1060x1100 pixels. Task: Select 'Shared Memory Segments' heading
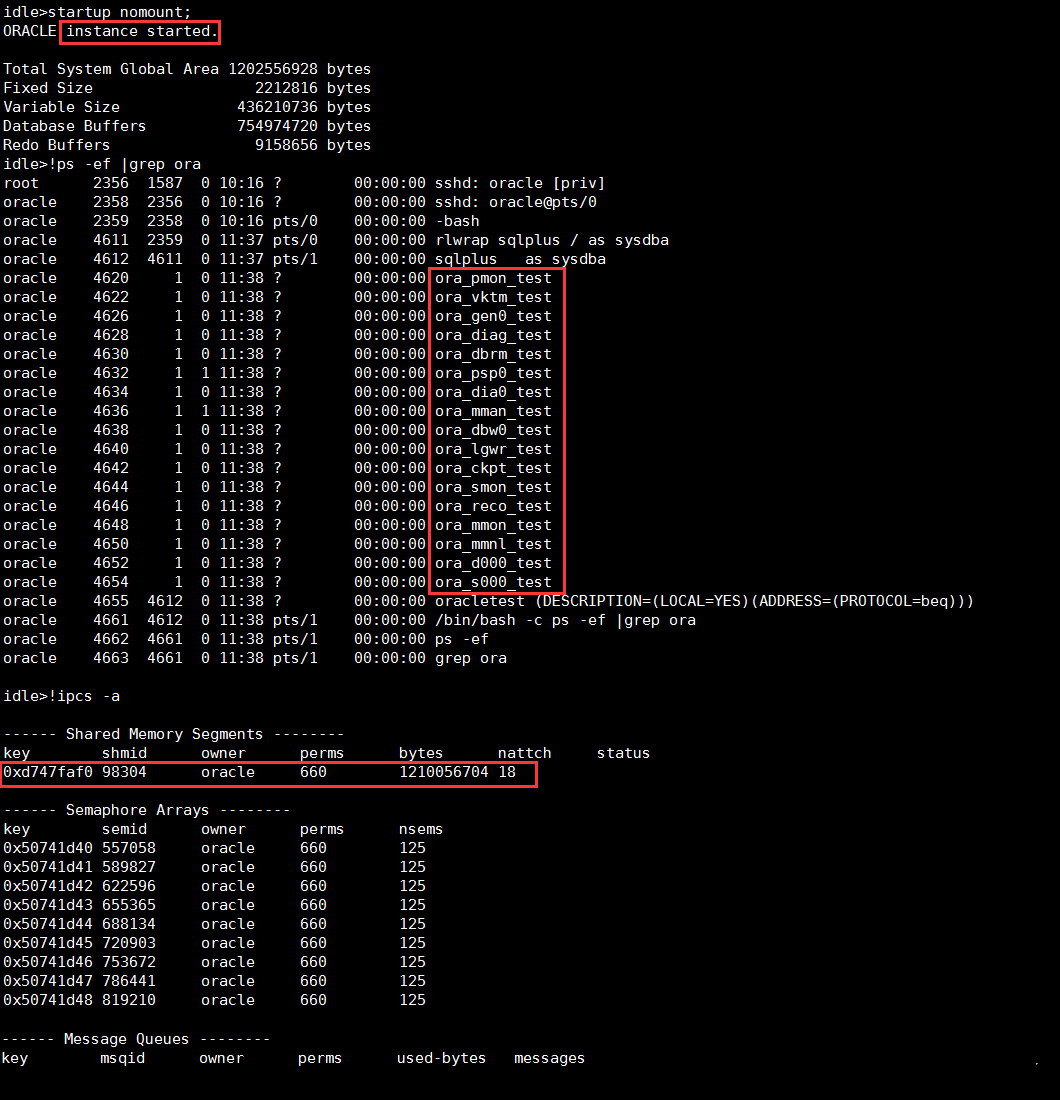coord(164,734)
